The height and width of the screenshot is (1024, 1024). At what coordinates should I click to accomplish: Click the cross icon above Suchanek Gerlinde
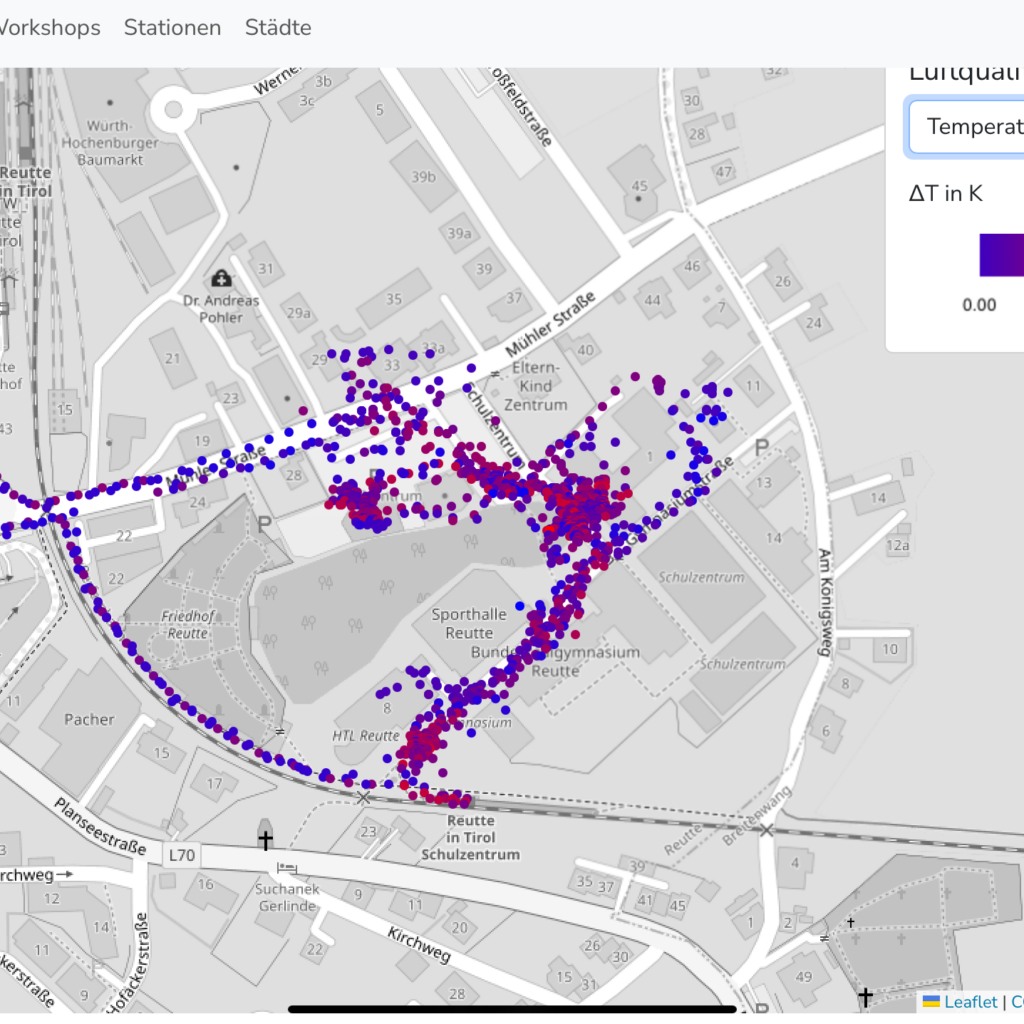265,839
